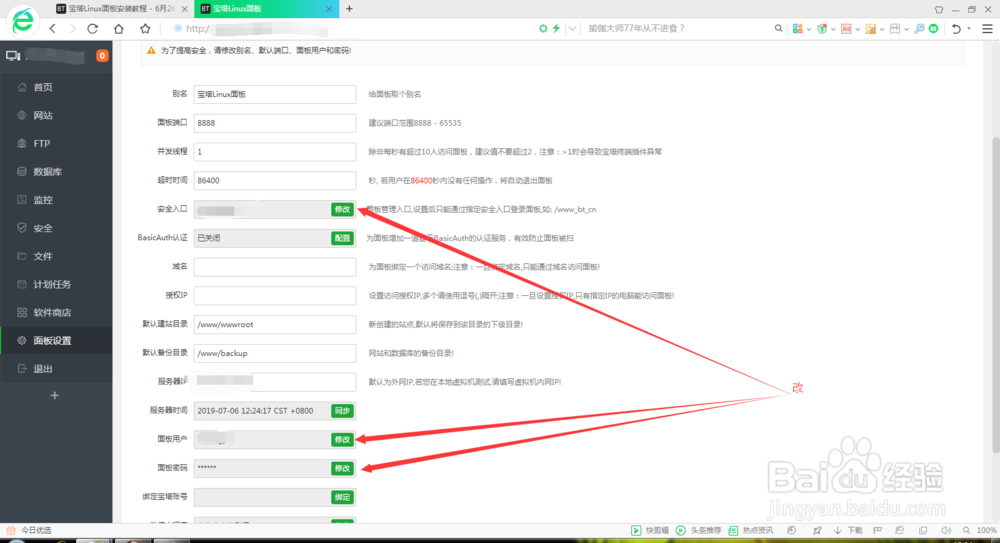Click the orange 0 notification badge

(x=102, y=56)
